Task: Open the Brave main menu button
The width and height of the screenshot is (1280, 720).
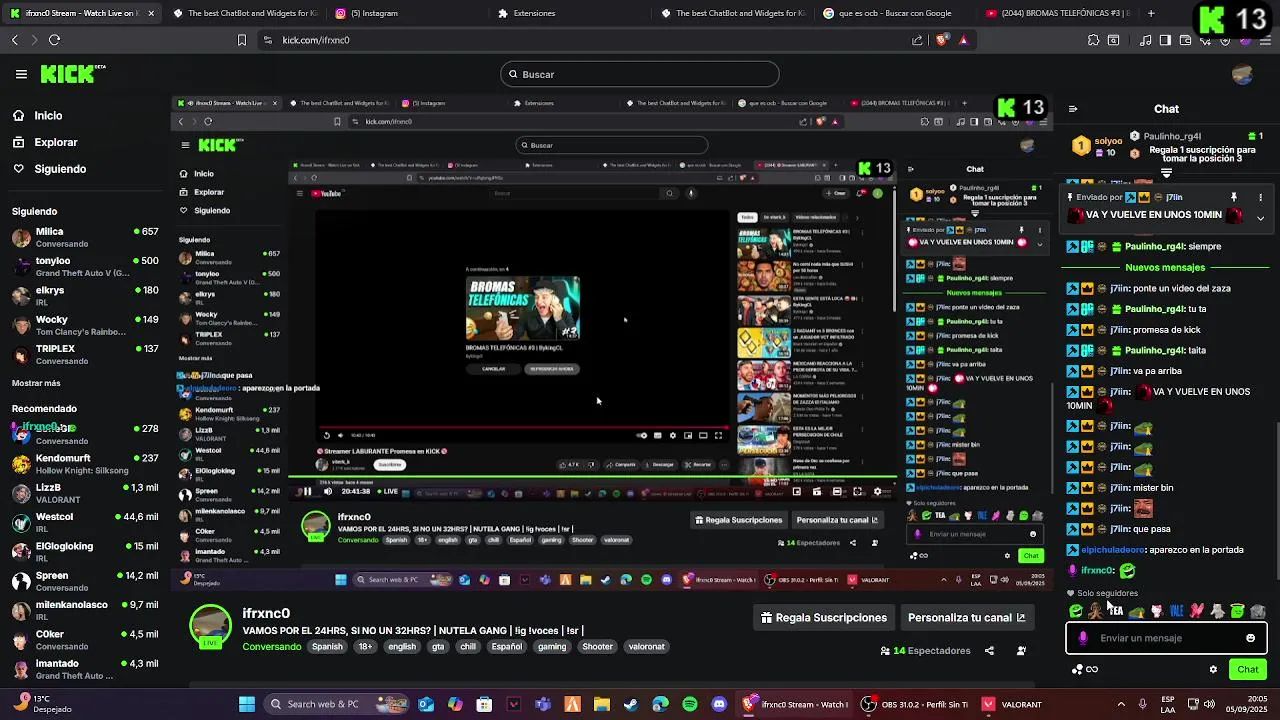Action: click(1265, 40)
